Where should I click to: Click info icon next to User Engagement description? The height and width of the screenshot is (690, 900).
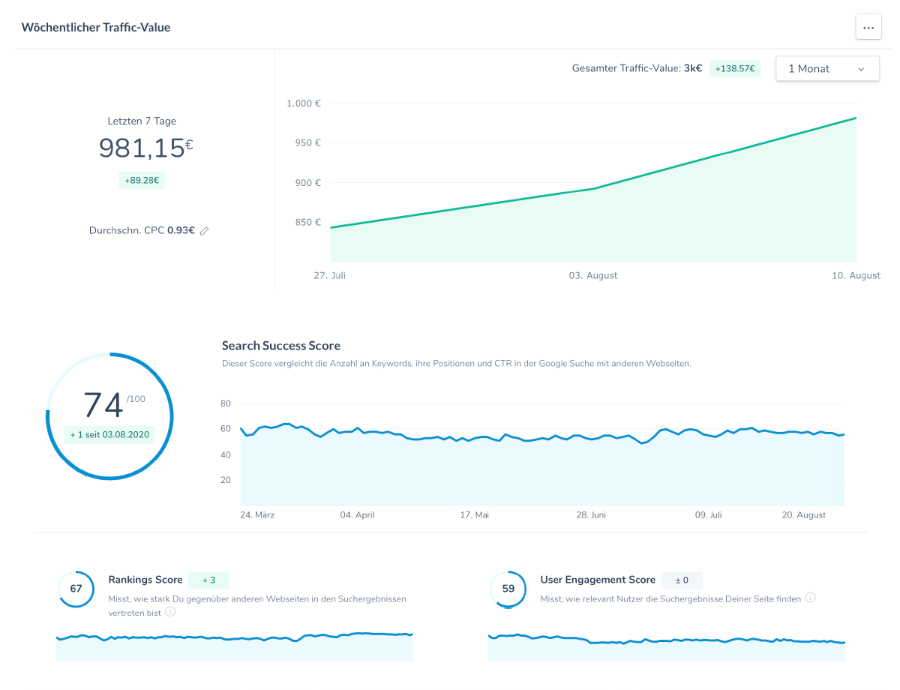(810, 598)
